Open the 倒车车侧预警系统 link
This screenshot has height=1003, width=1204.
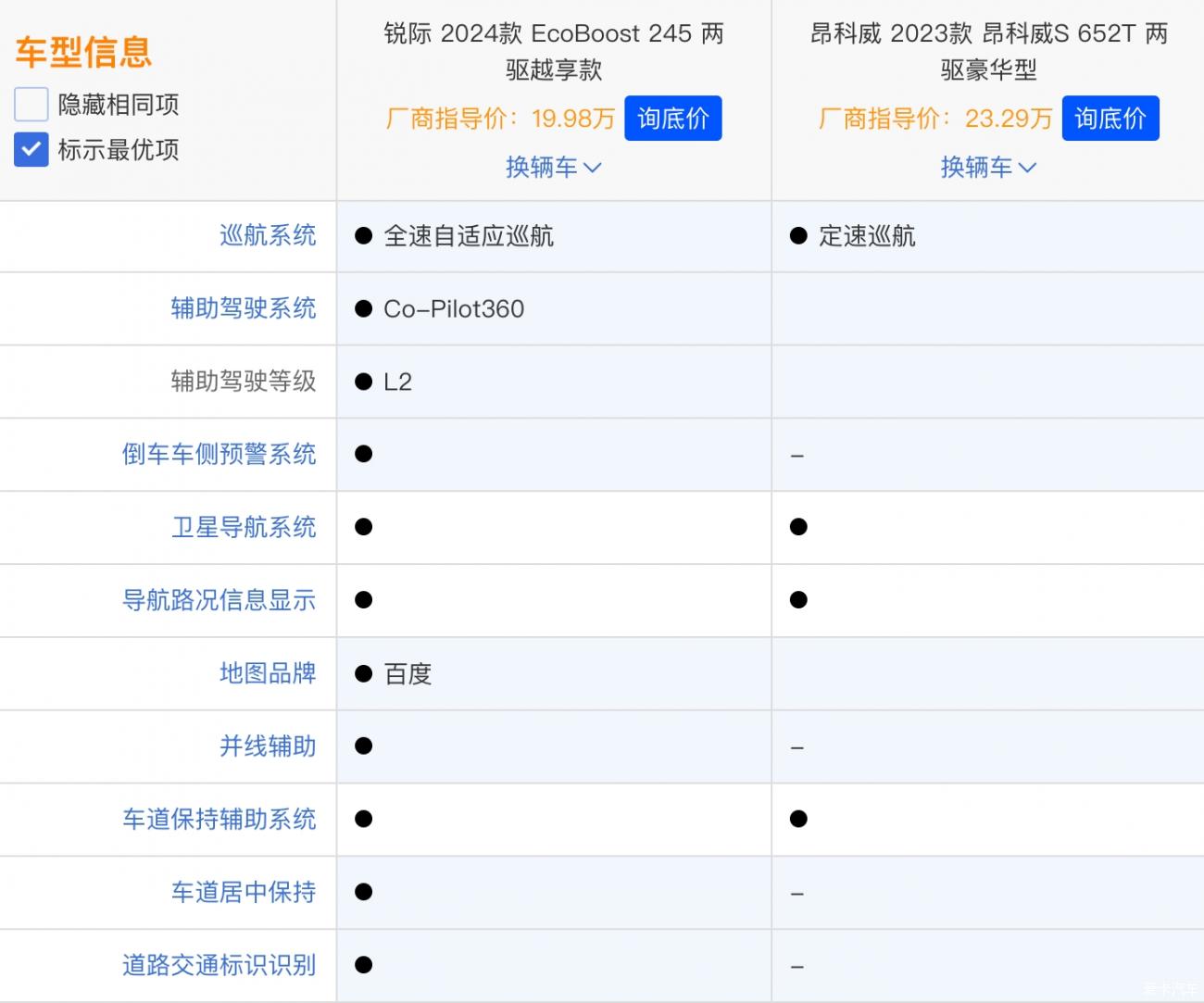pos(219,454)
